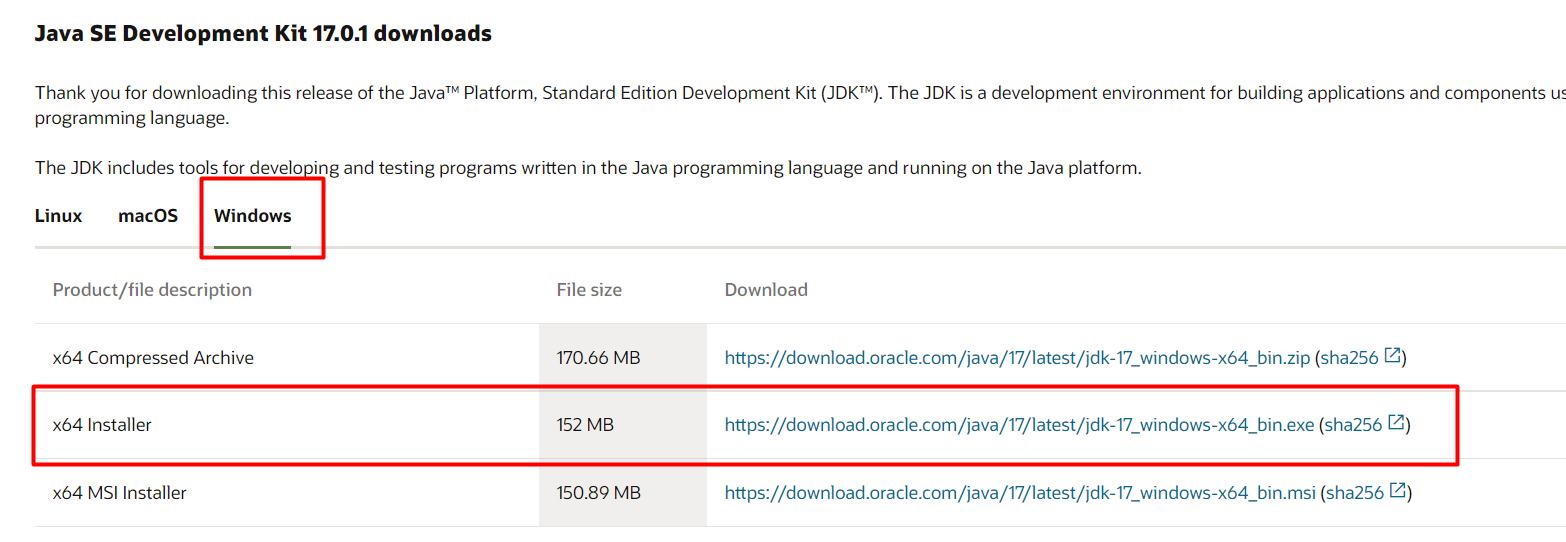This screenshot has width=1566, height=542.
Task: Click external-link icon next to msi sha256
Action: (1399, 491)
